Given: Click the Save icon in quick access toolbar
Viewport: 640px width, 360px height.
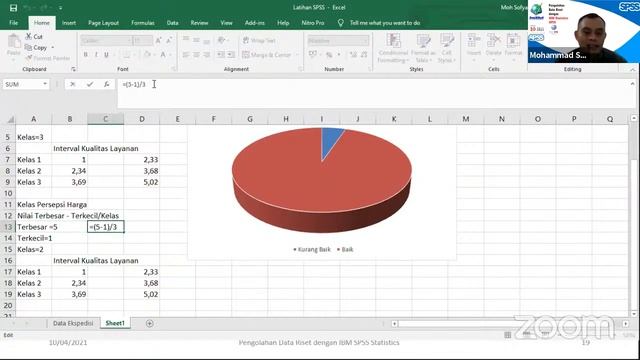Looking at the screenshot, I should point(13,7).
